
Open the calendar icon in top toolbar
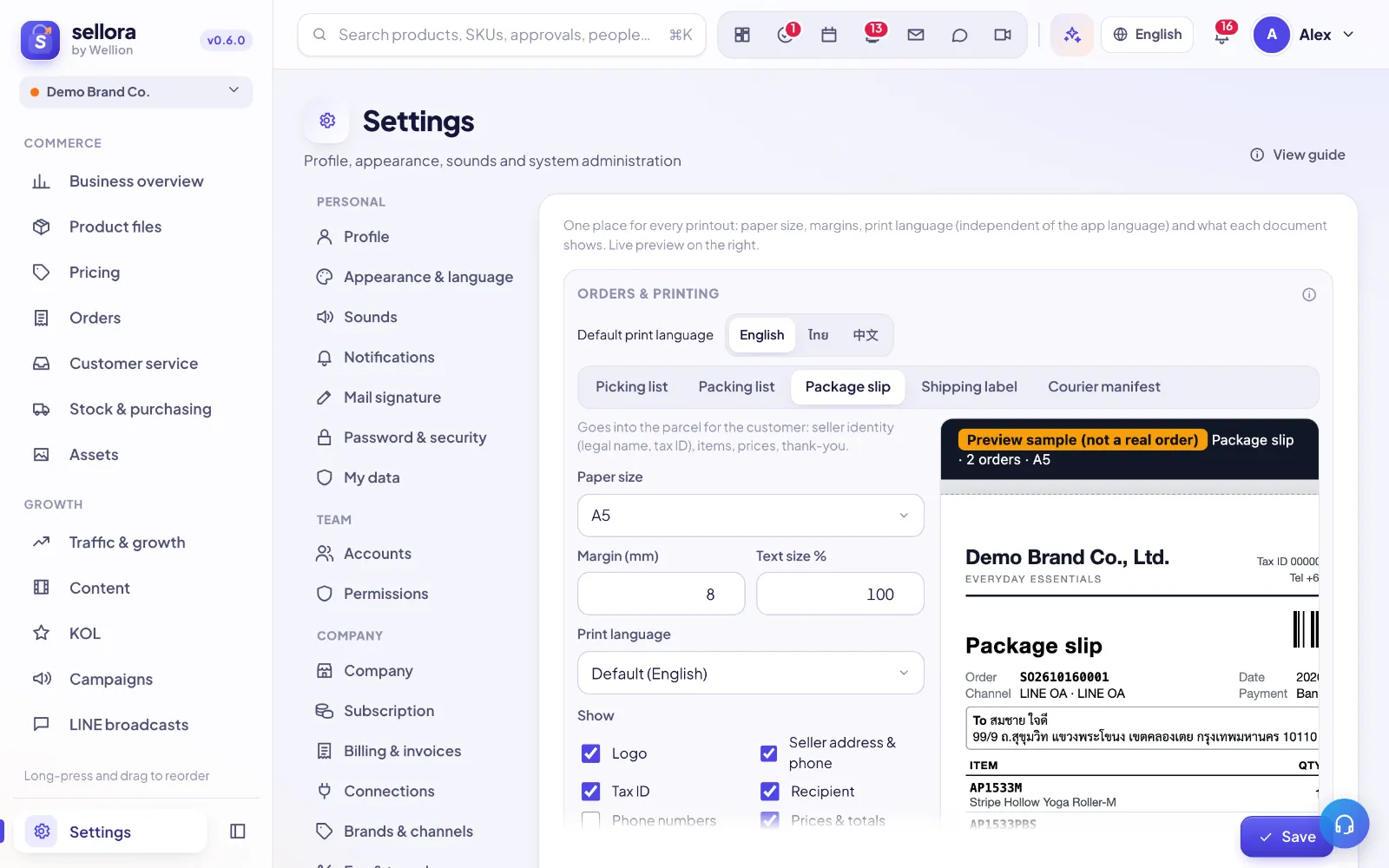pos(829,35)
